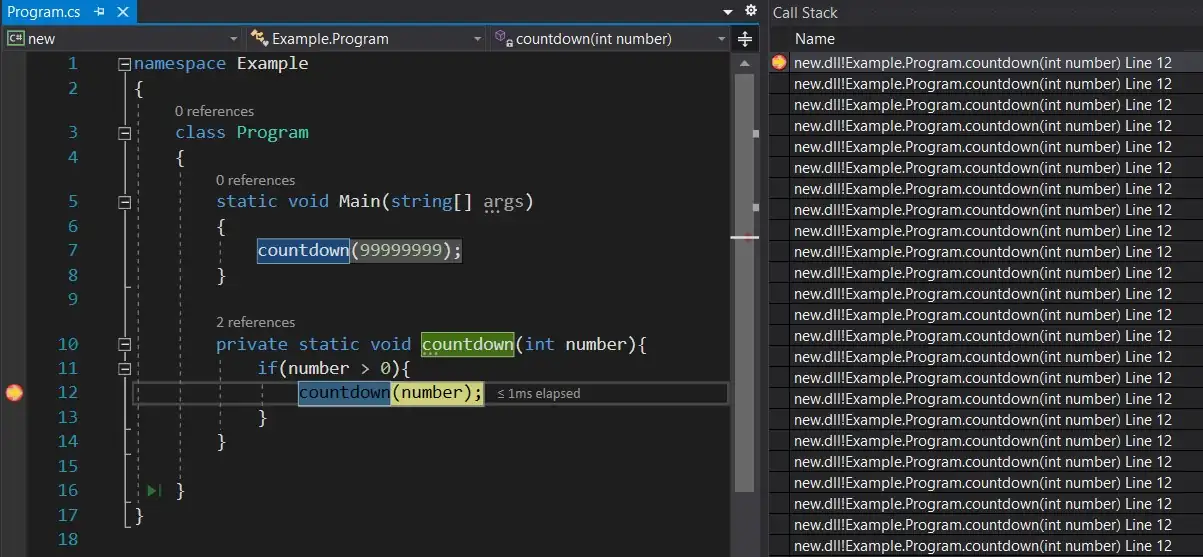Screen dimensions: 1203x557
Task: Click the method icon beside countdown(int number)
Action: [x=504, y=39]
